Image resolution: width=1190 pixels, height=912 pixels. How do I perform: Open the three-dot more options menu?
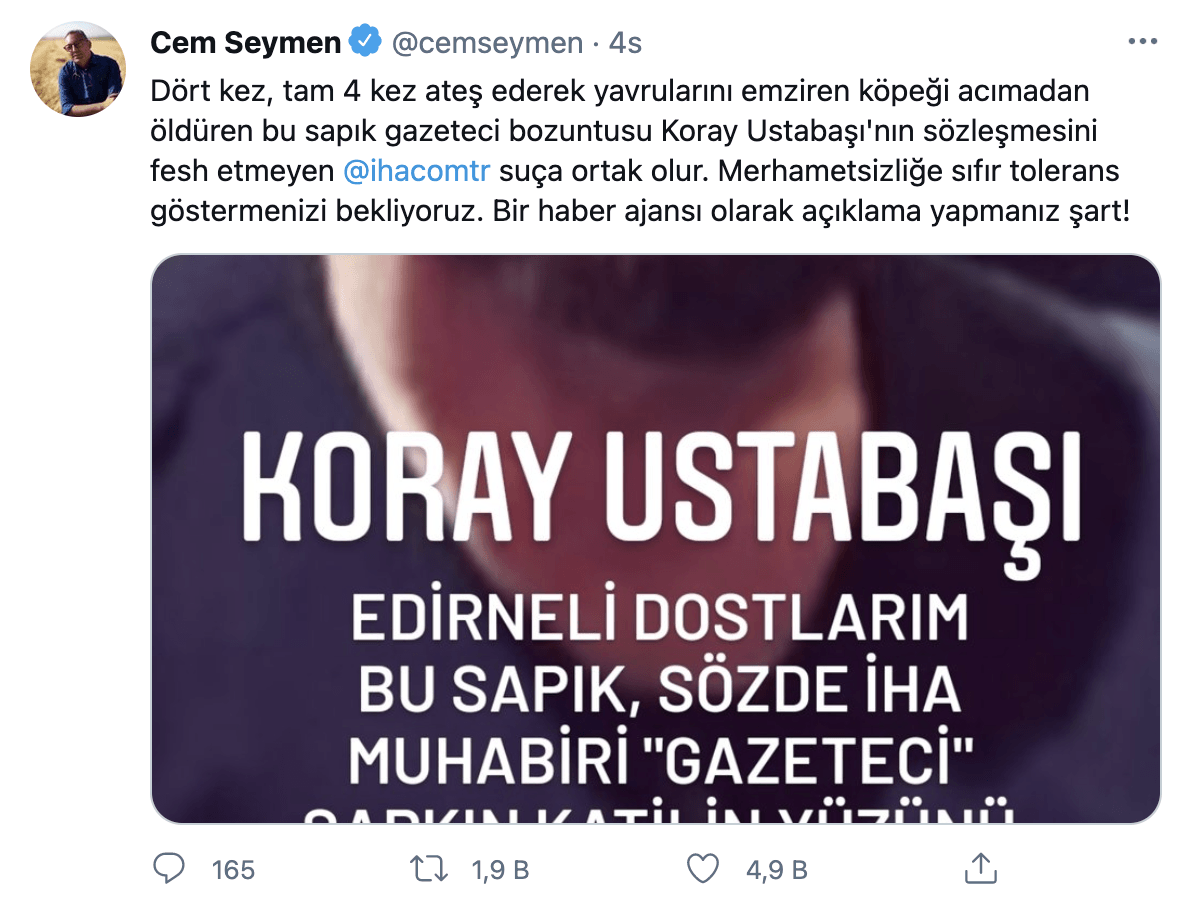(x=1142, y=42)
